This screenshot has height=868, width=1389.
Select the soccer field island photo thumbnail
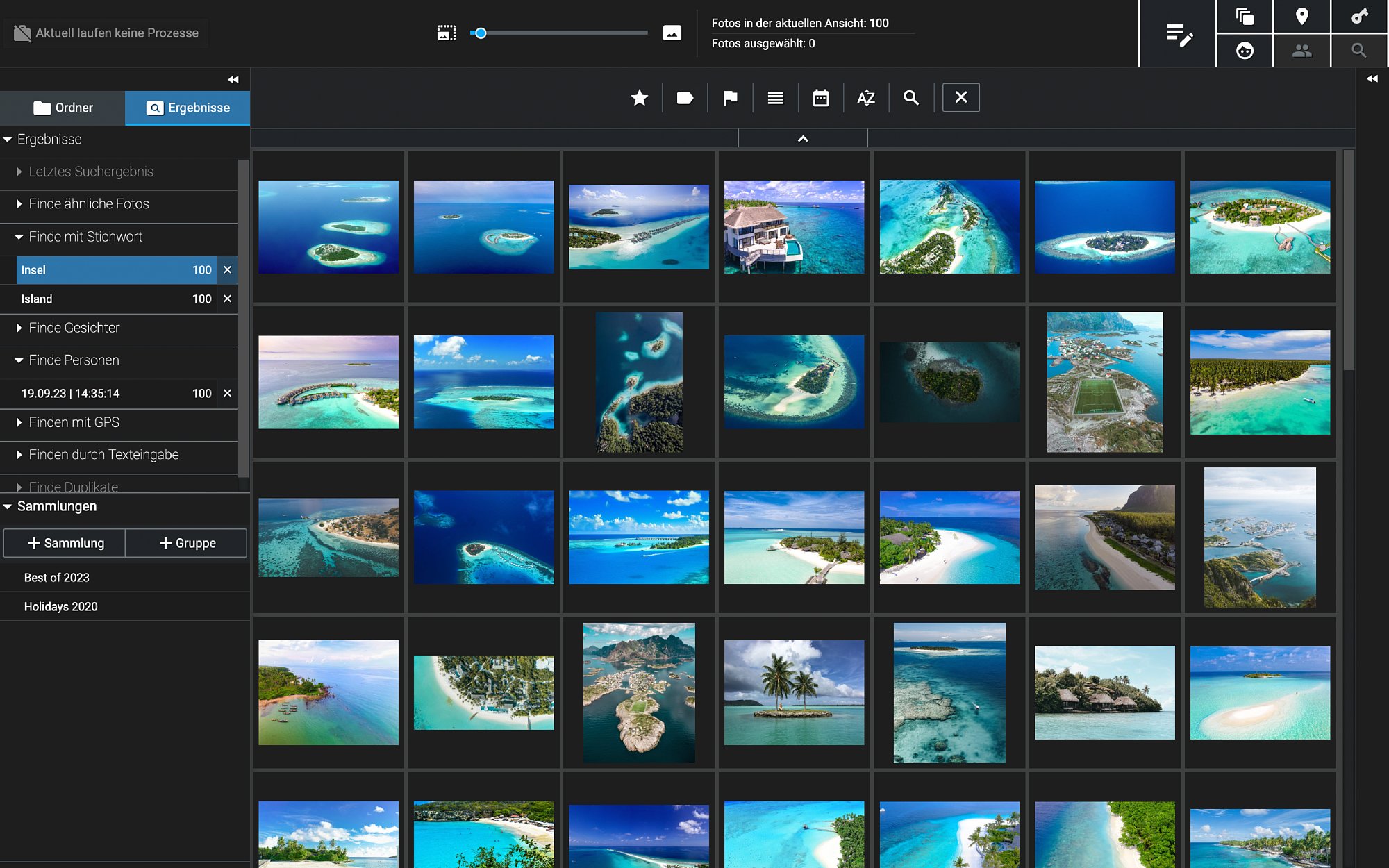pyautogui.click(x=1105, y=383)
